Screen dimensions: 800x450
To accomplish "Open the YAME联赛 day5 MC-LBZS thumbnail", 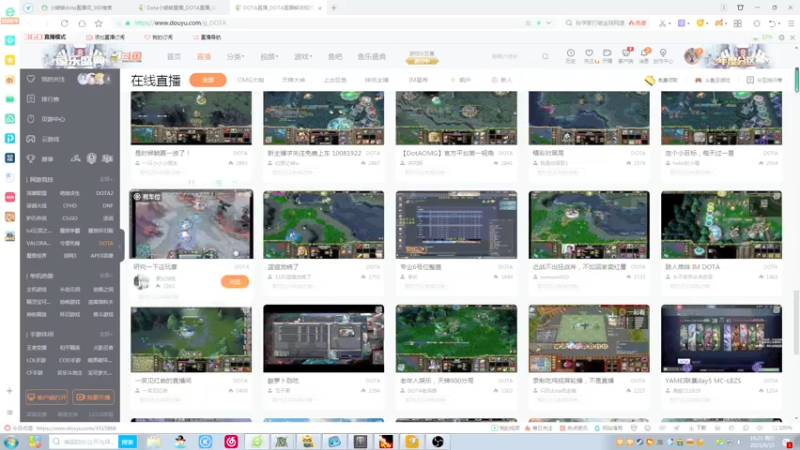I will click(721, 338).
